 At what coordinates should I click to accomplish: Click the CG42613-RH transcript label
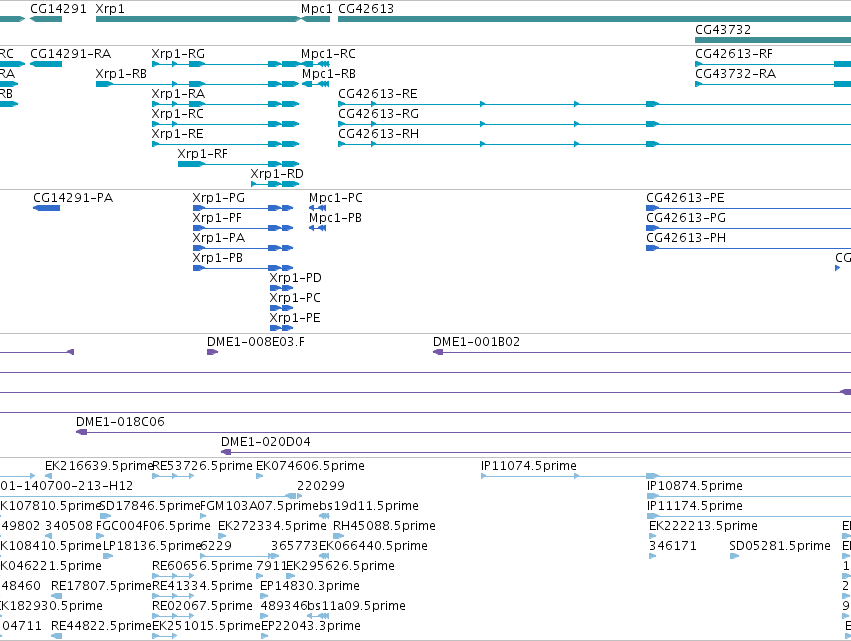click(x=378, y=134)
